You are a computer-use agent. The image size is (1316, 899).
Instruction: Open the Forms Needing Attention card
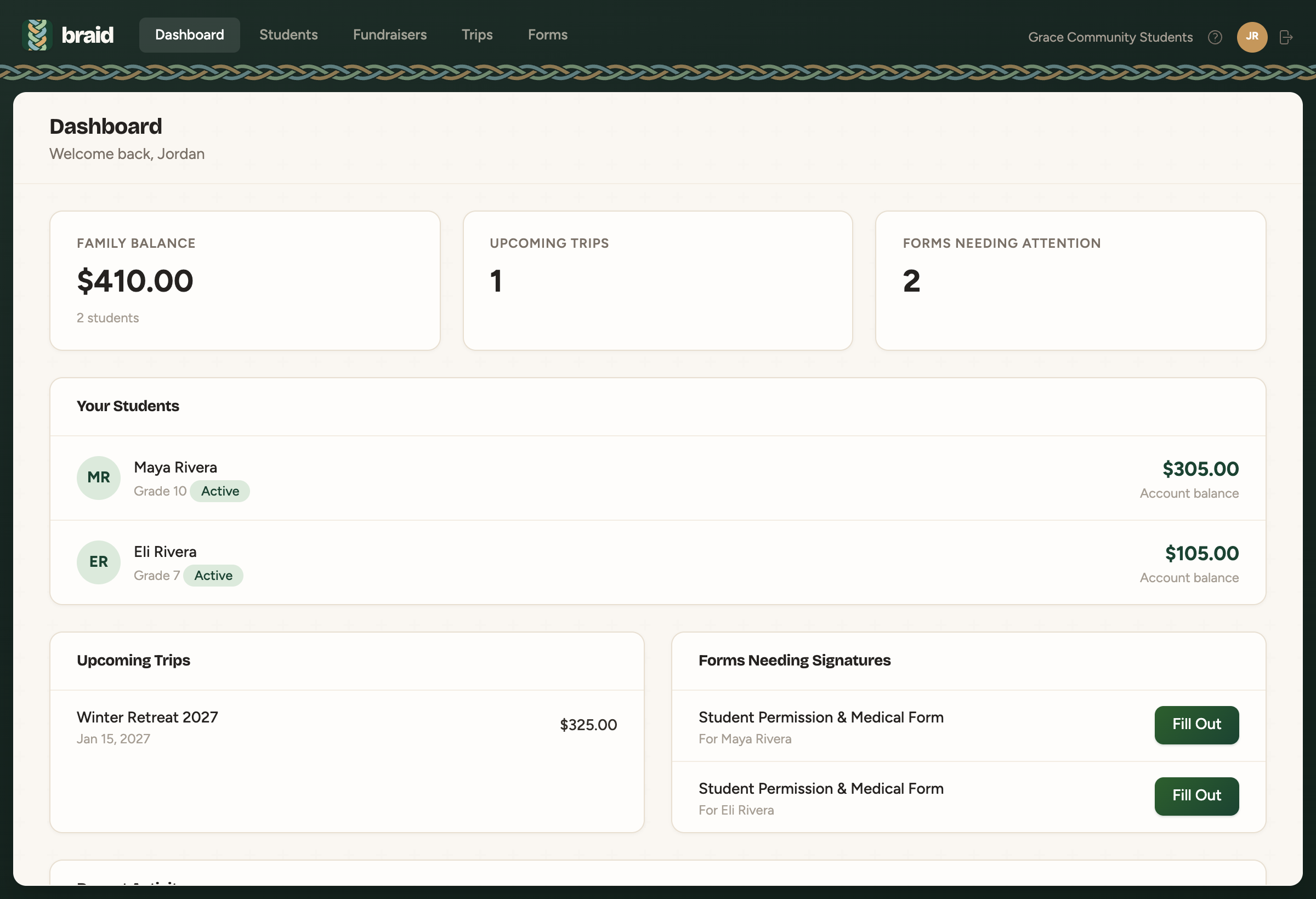(x=1071, y=281)
